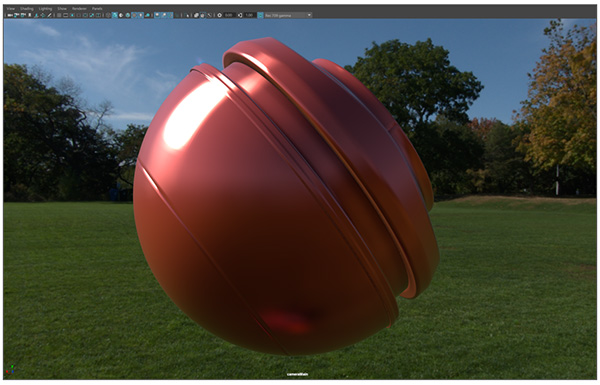Click the Bookmarks icon
This screenshot has width=600, height=385.
pos(30,15)
